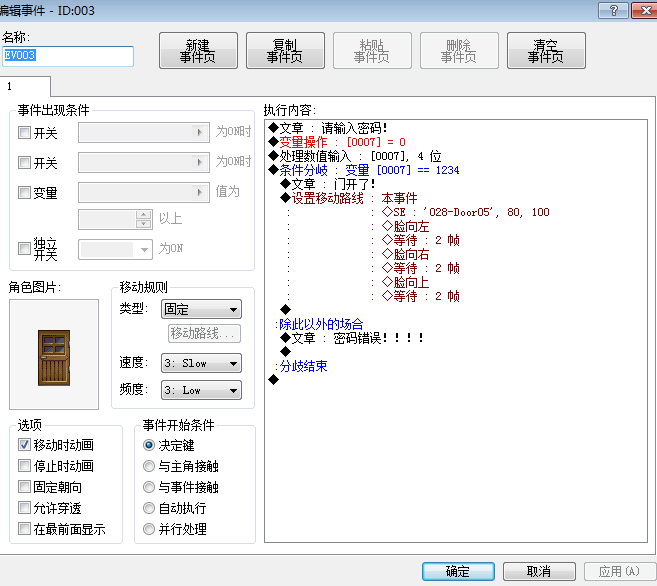Enable the first 开关 condition checkbox
The width and height of the screenshot is (657, 586).
click(x=24, y=133)
